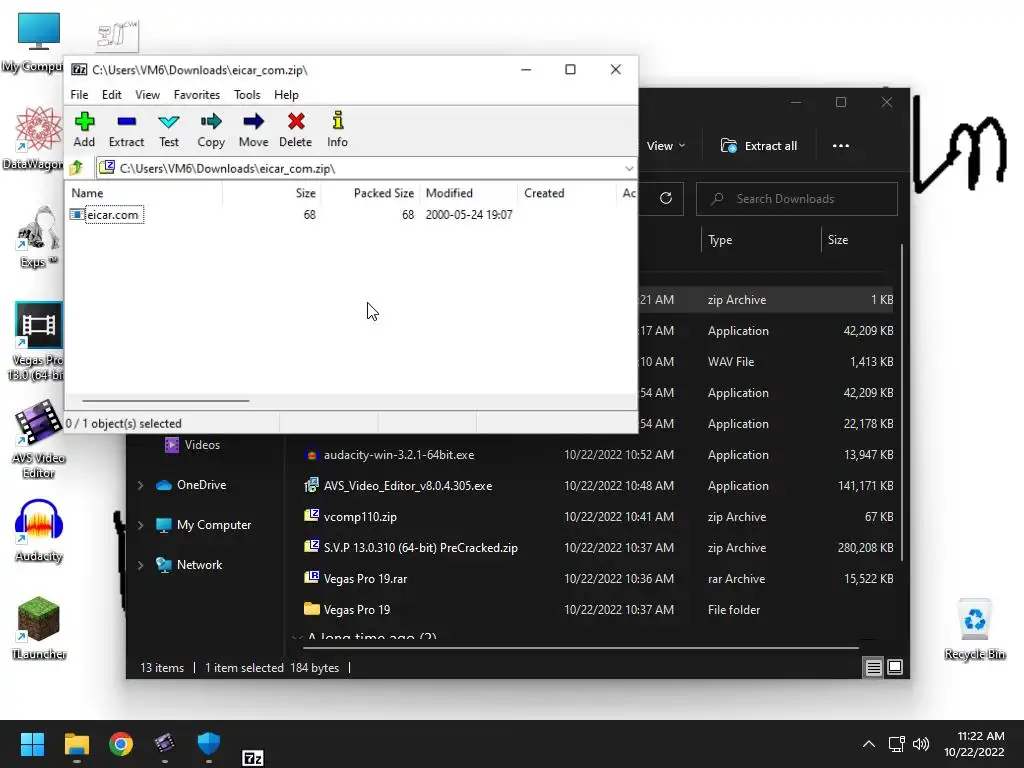Open File Explorer from the taskbar
This screenshot has height=768, width=1024.
76,744
